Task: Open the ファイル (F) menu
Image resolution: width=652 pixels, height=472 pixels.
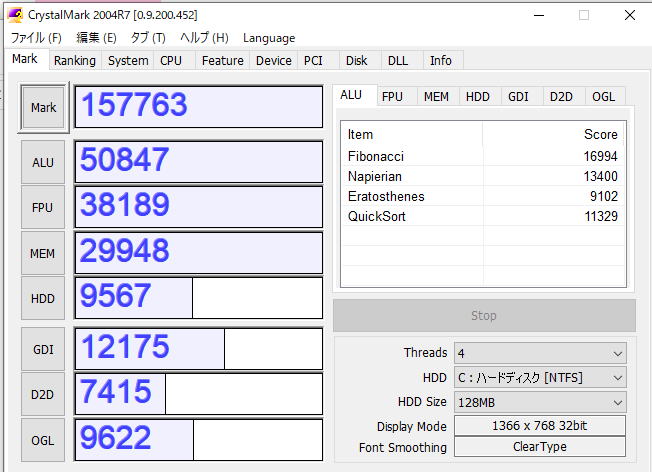Action: point(36,38)
